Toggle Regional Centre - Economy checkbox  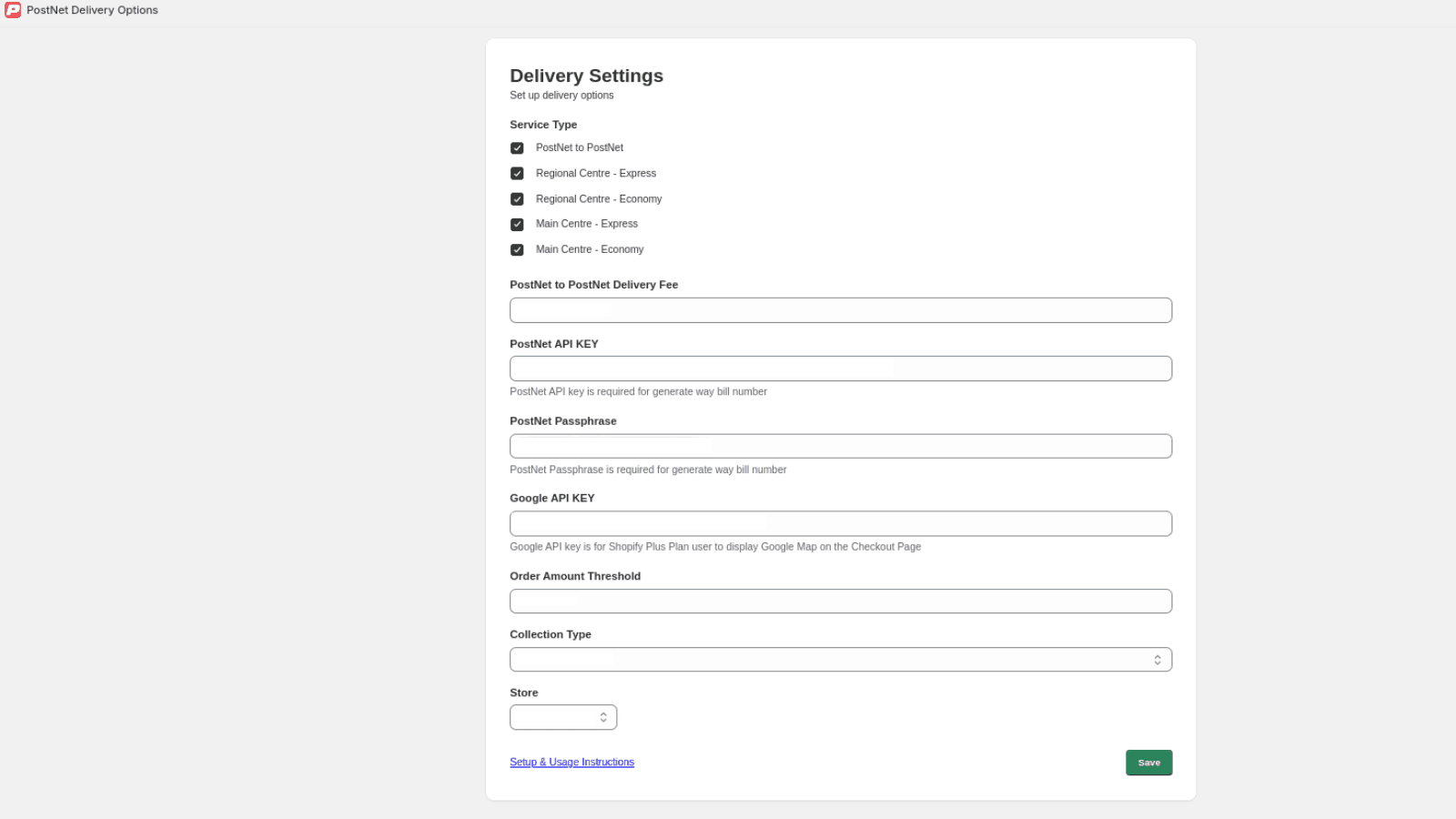point(517,199)
